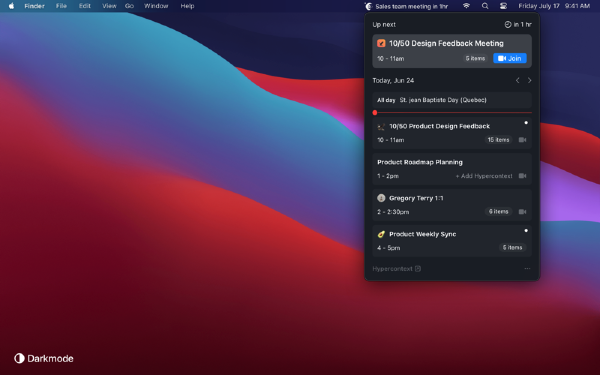Open 6 items badge on Gregory Terry 1:1

coord(498,212)
